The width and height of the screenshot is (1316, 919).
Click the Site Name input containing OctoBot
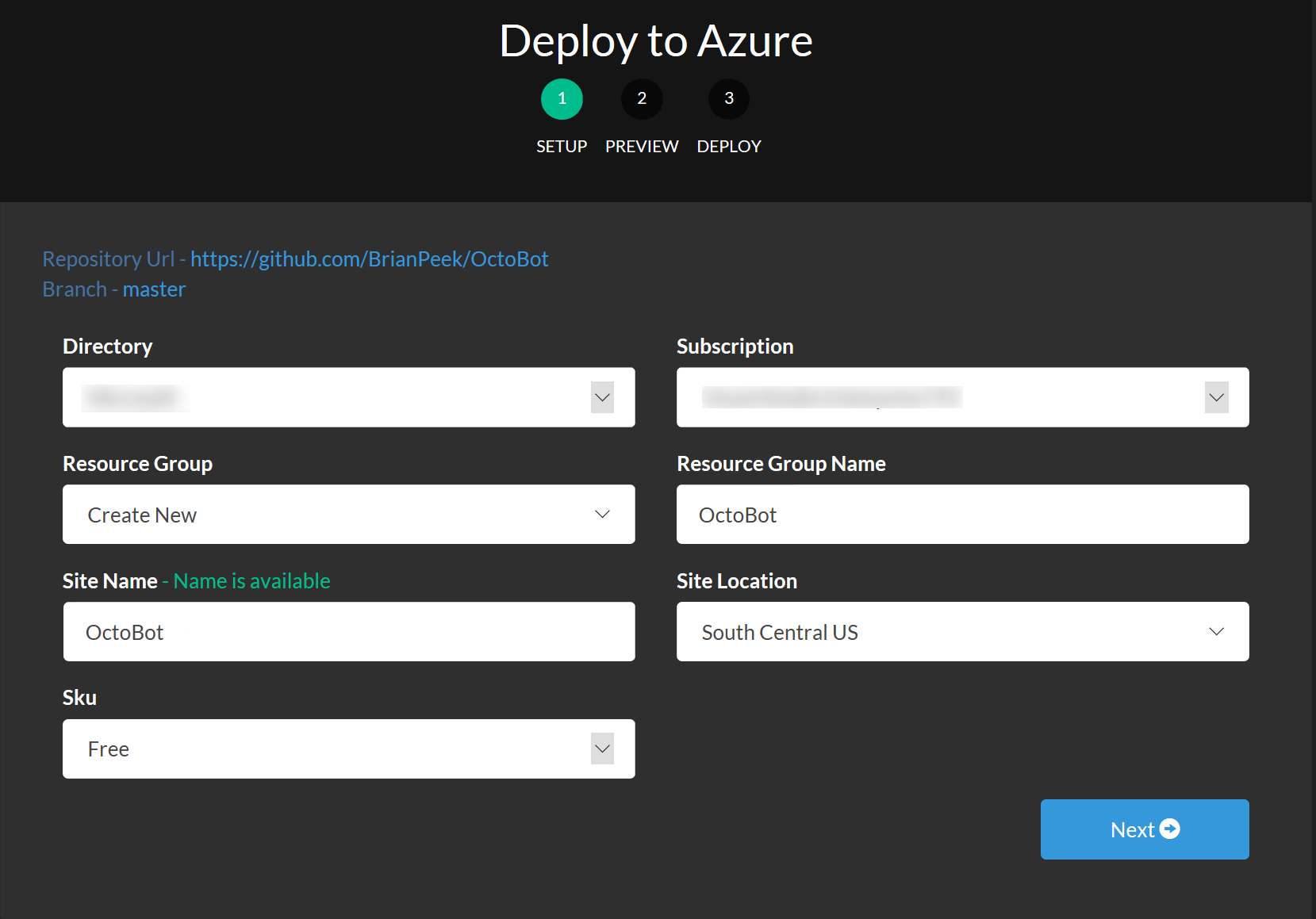349,631
